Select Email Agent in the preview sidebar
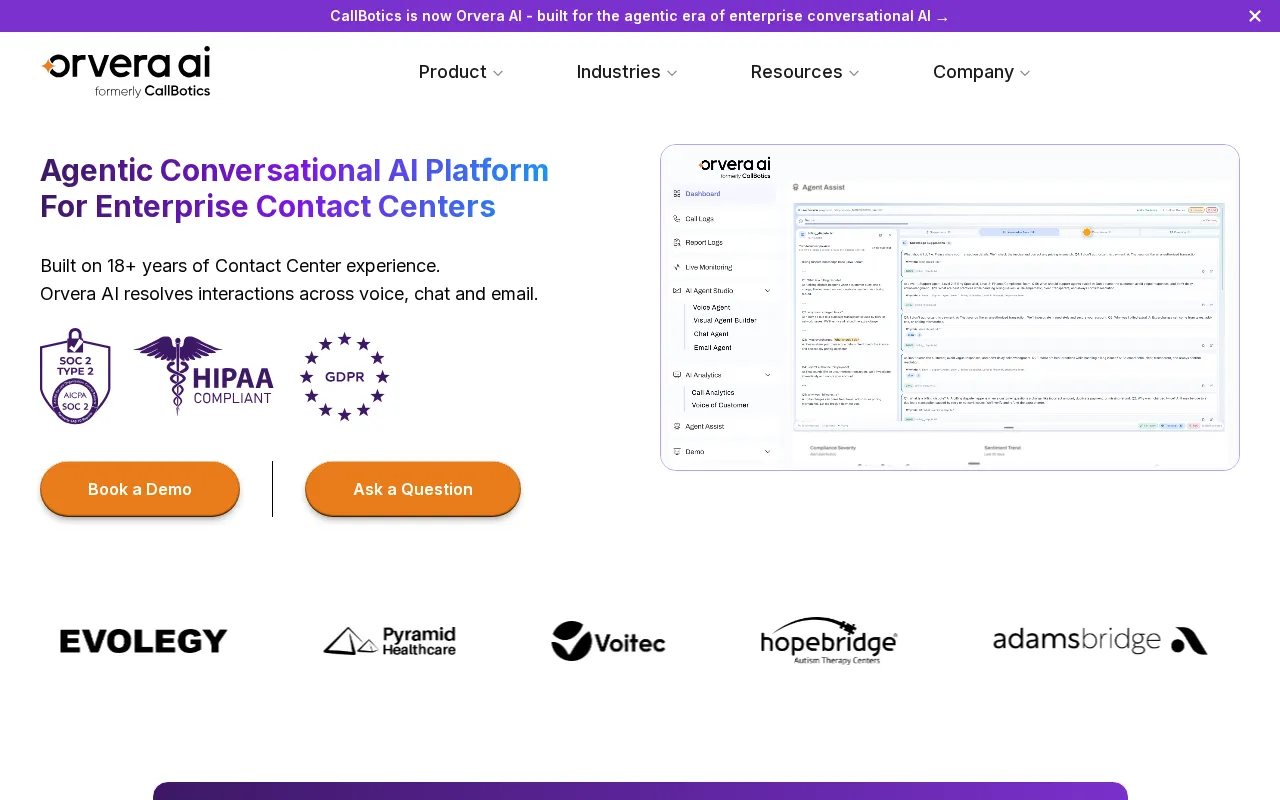1280x800 pixels. coord(713,347)
